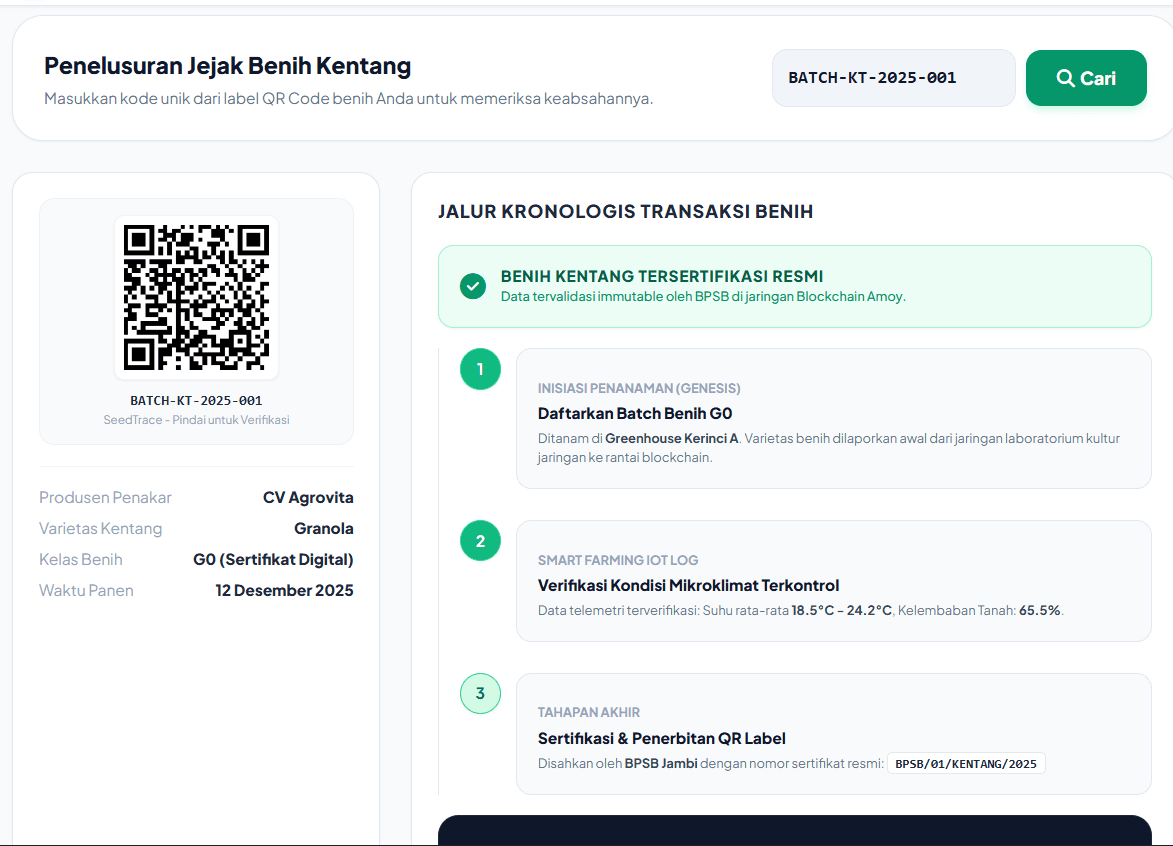The image size is (1173, 846).
Task: Click the green checkmark certification icon
Action: click(x=473, y=286)
